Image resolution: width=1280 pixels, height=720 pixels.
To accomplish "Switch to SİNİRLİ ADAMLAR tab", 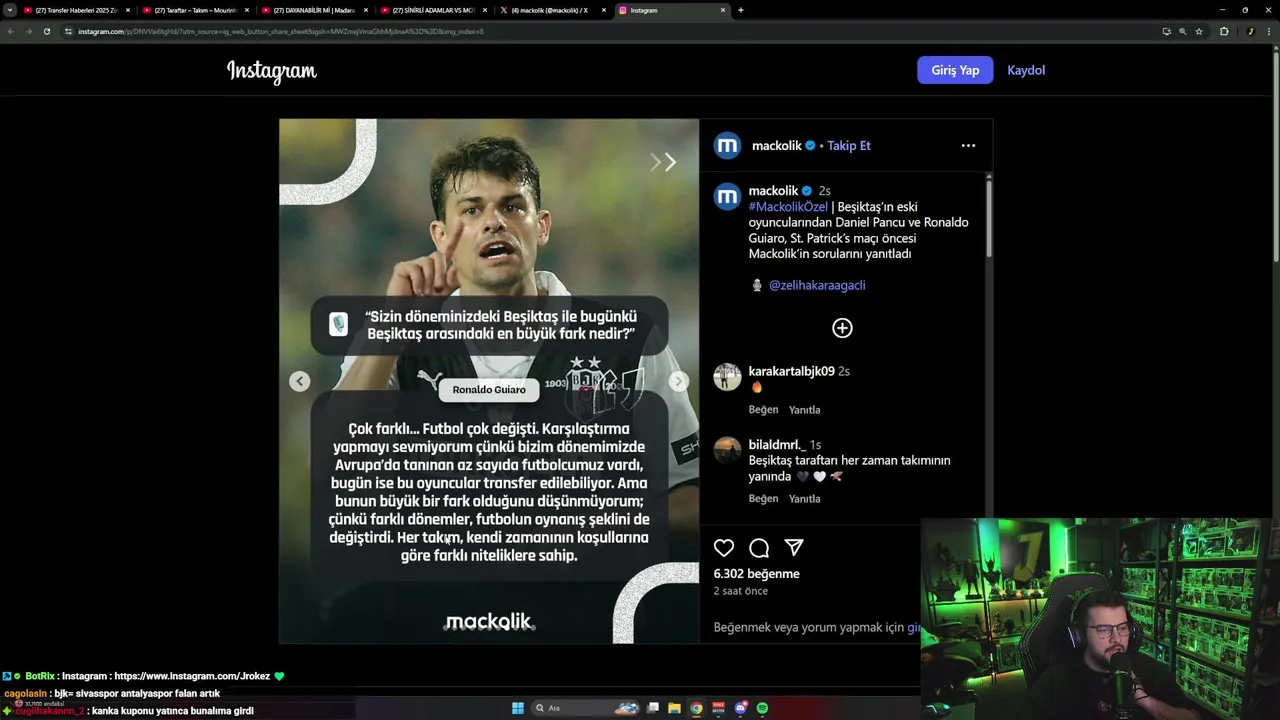I will pos(434,10).
